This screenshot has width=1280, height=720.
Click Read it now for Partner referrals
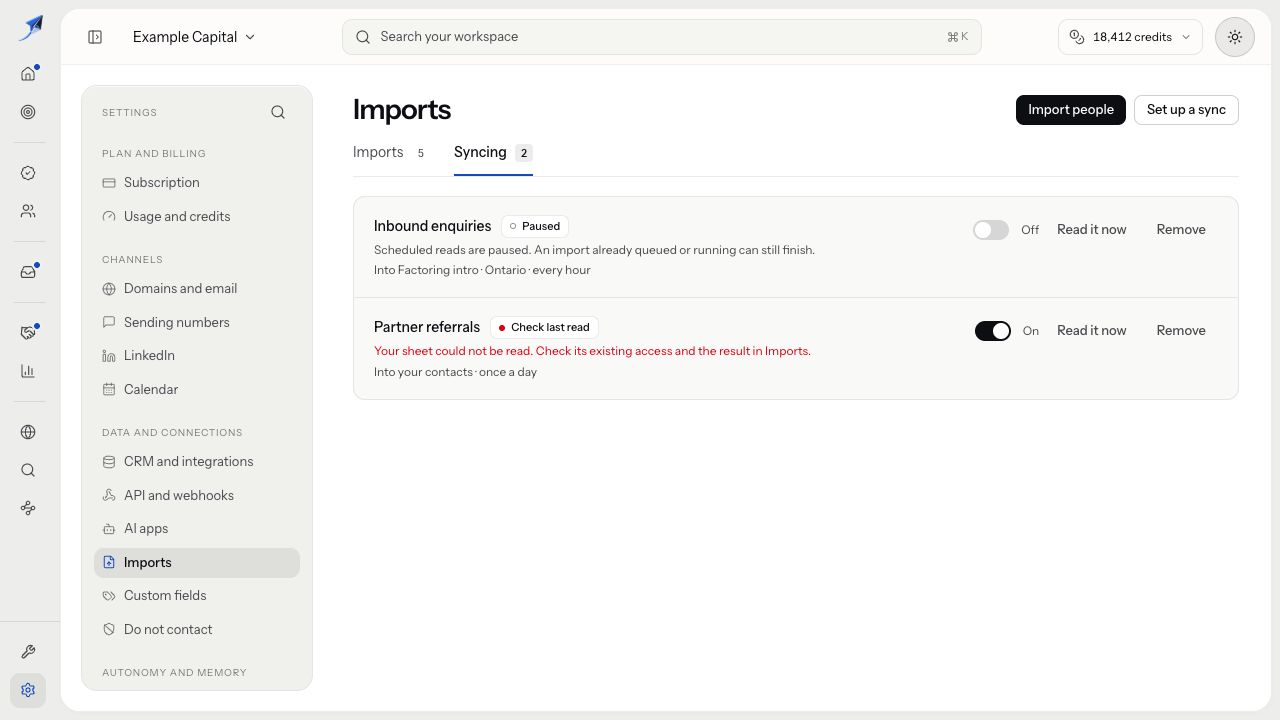click(x=1091, y=331)
